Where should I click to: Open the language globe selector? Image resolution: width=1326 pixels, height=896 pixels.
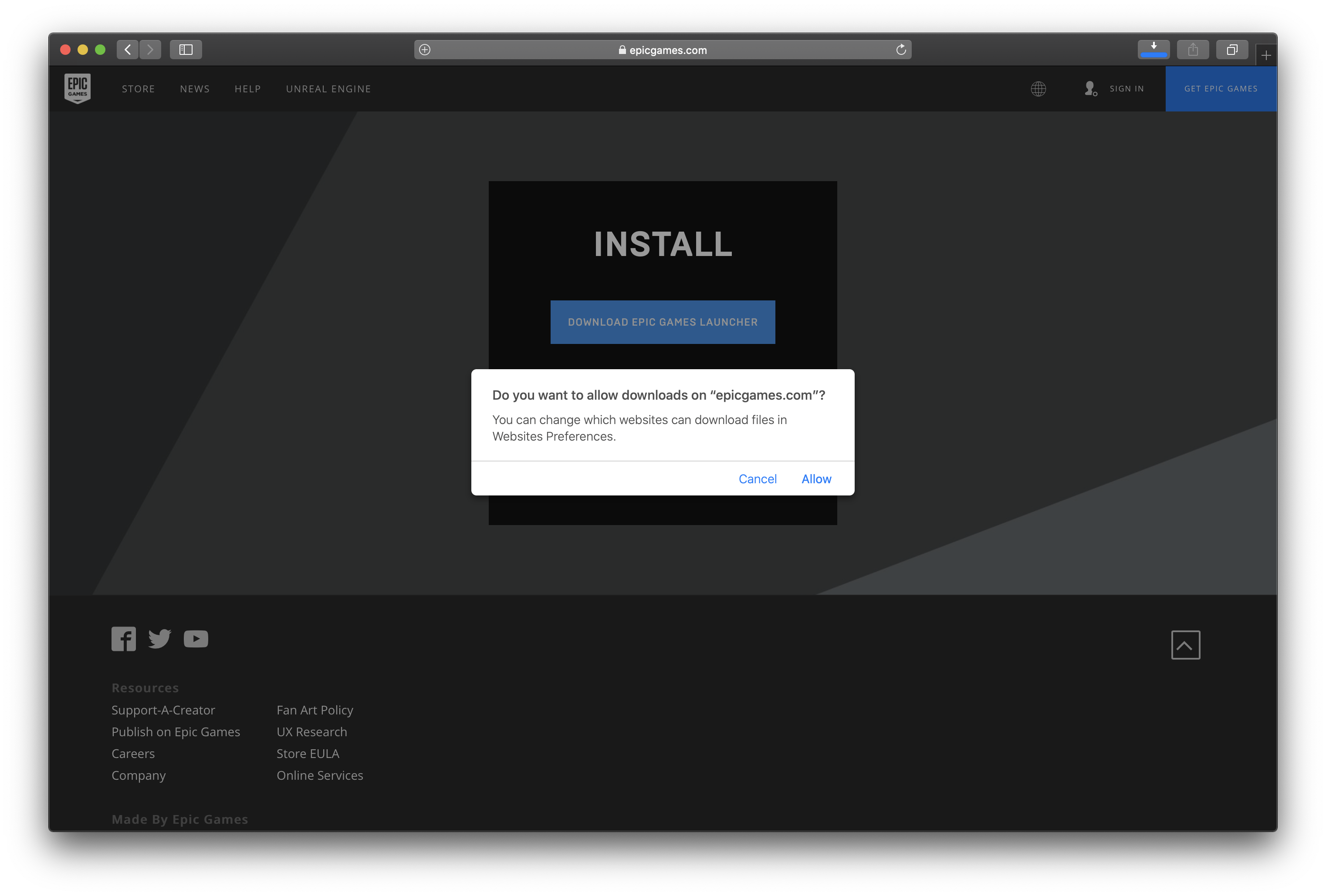click(1038, 88)
